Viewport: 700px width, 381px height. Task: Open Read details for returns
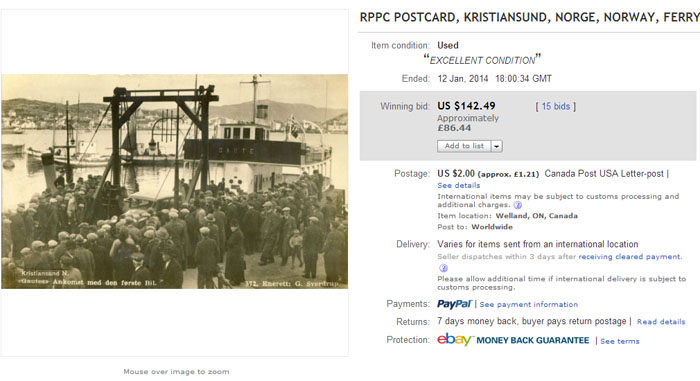(661, 322)
